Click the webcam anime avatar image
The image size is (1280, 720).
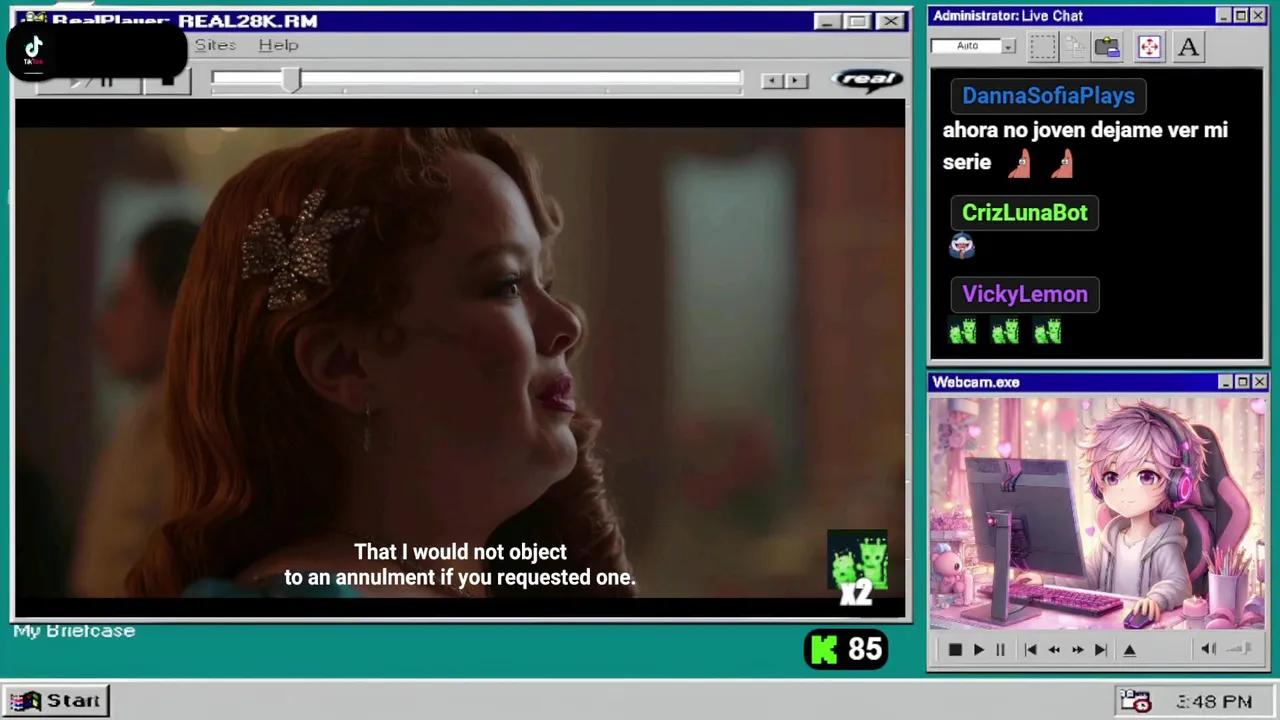(x=1097, y=515)
